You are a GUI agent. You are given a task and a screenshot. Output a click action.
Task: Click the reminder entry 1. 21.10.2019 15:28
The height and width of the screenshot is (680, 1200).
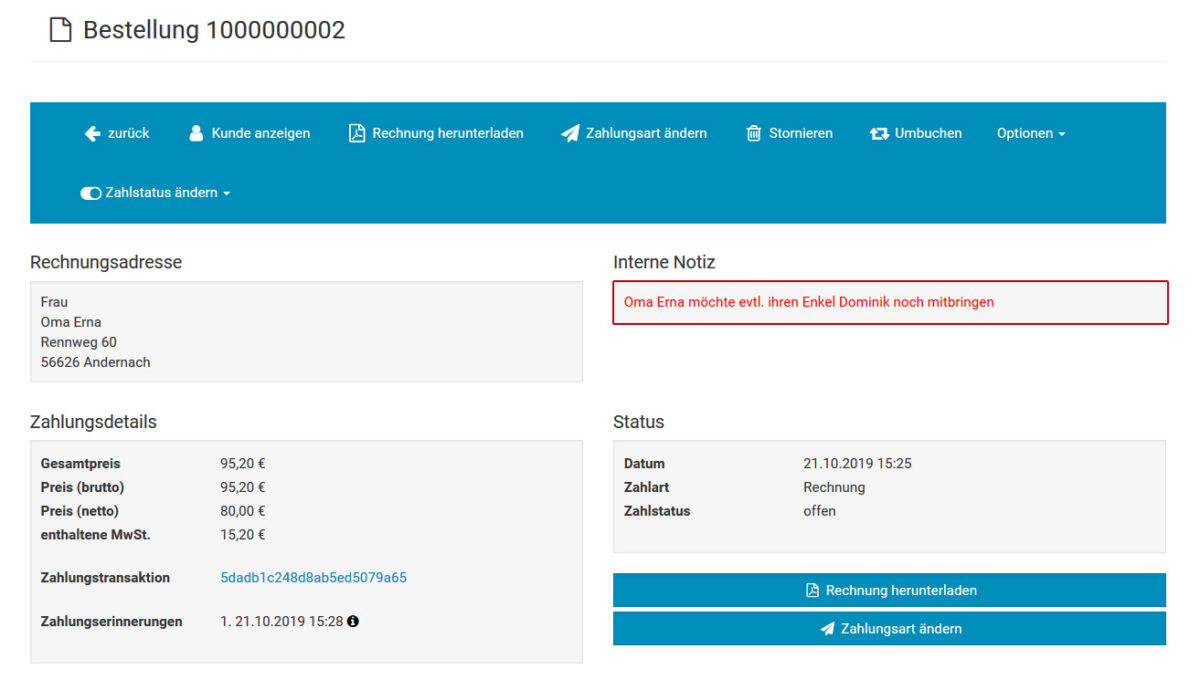(282, 621)
